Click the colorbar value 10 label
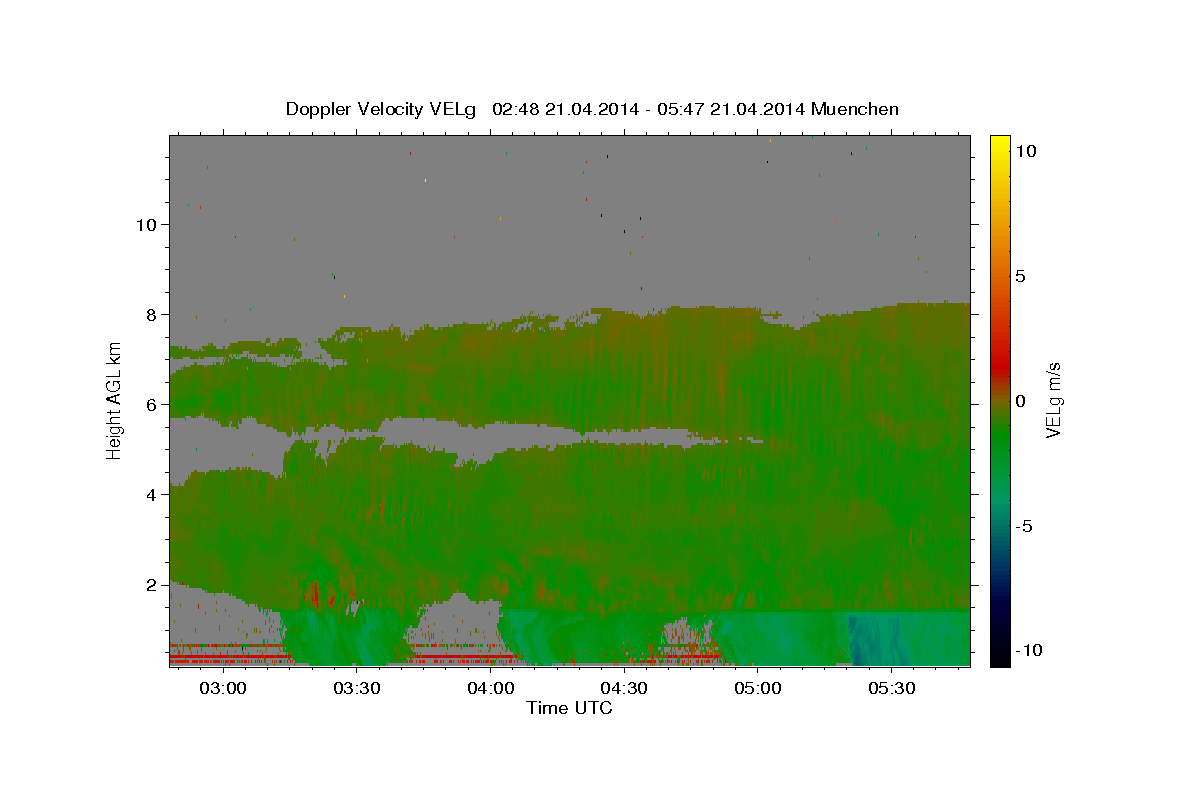 pyautogui.click(x=1025, y=150)
